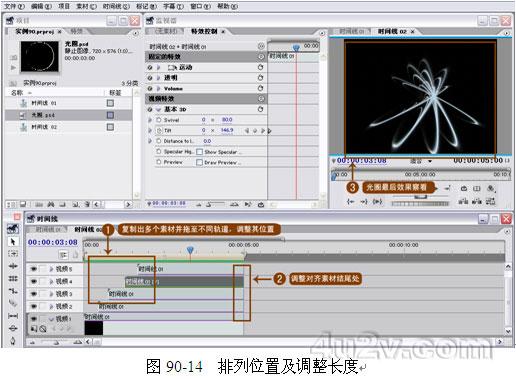This screenshot has height=379, width=516.
Task: Click the timeline zoom slider at bottom
Action: (x=56, y=342)
